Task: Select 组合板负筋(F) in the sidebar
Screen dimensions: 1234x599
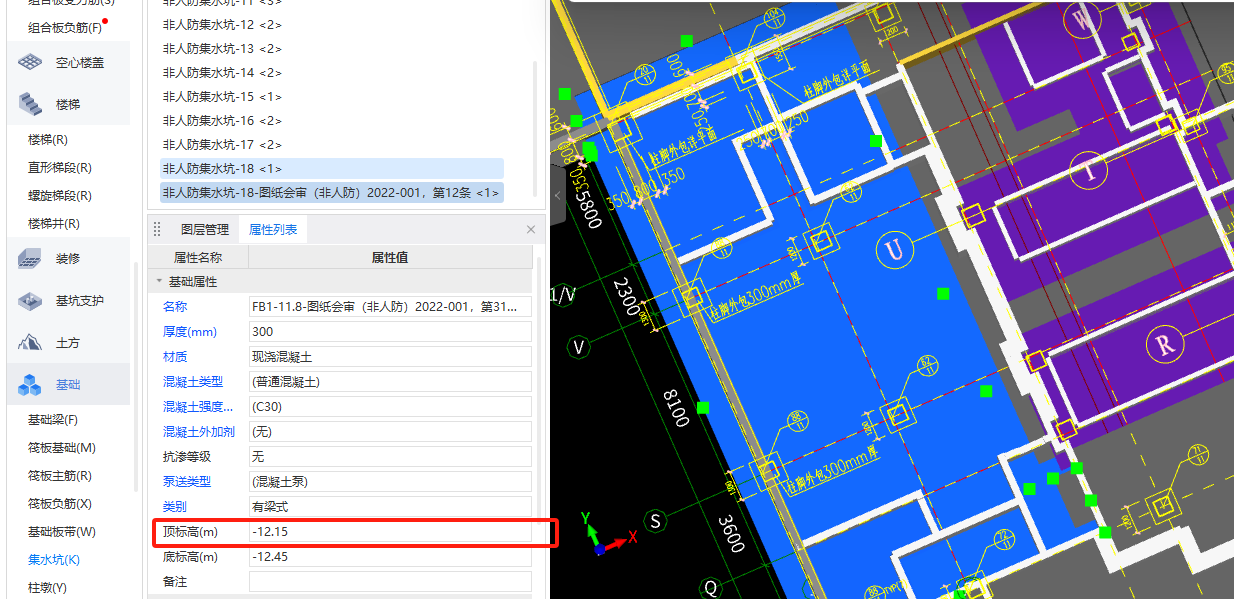Action: point(66,27)
